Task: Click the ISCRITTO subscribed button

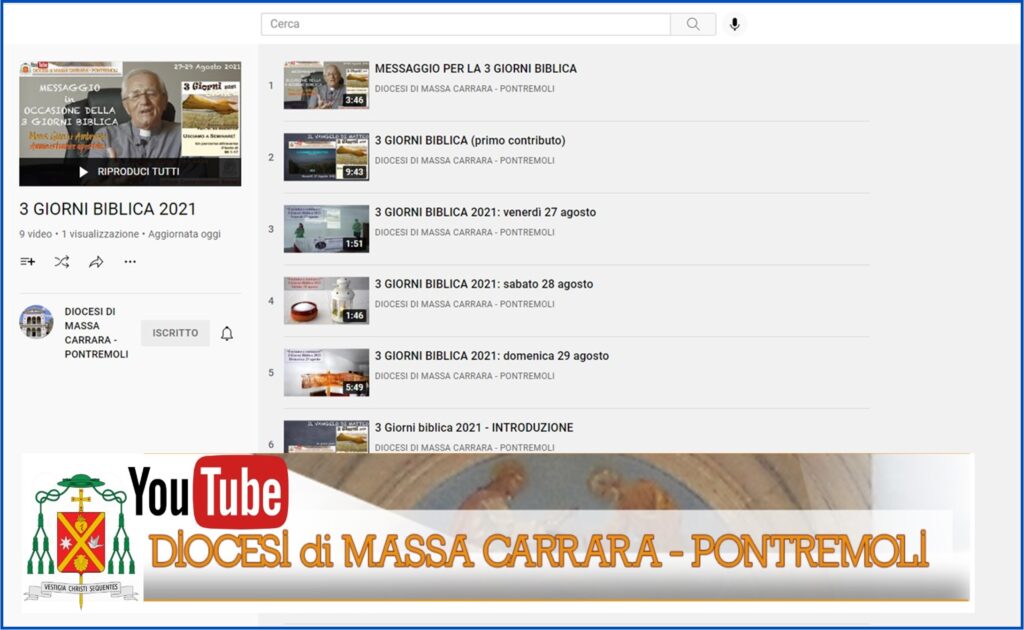Action: click(x=175, y=333)
